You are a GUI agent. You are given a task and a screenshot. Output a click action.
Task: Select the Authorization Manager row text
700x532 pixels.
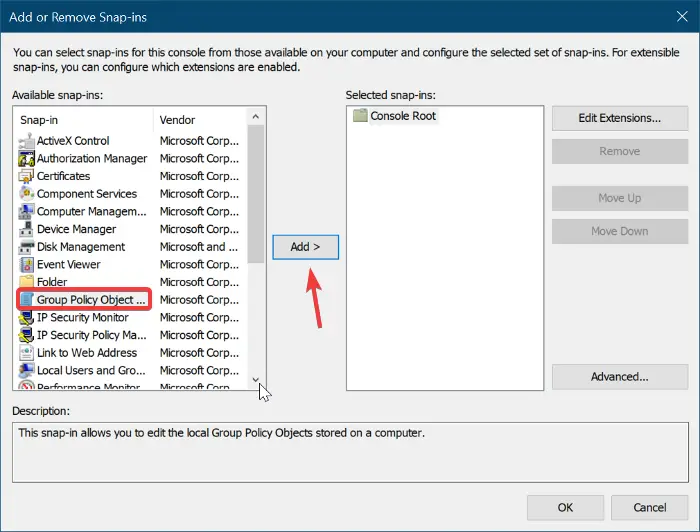tap(92, 158)
